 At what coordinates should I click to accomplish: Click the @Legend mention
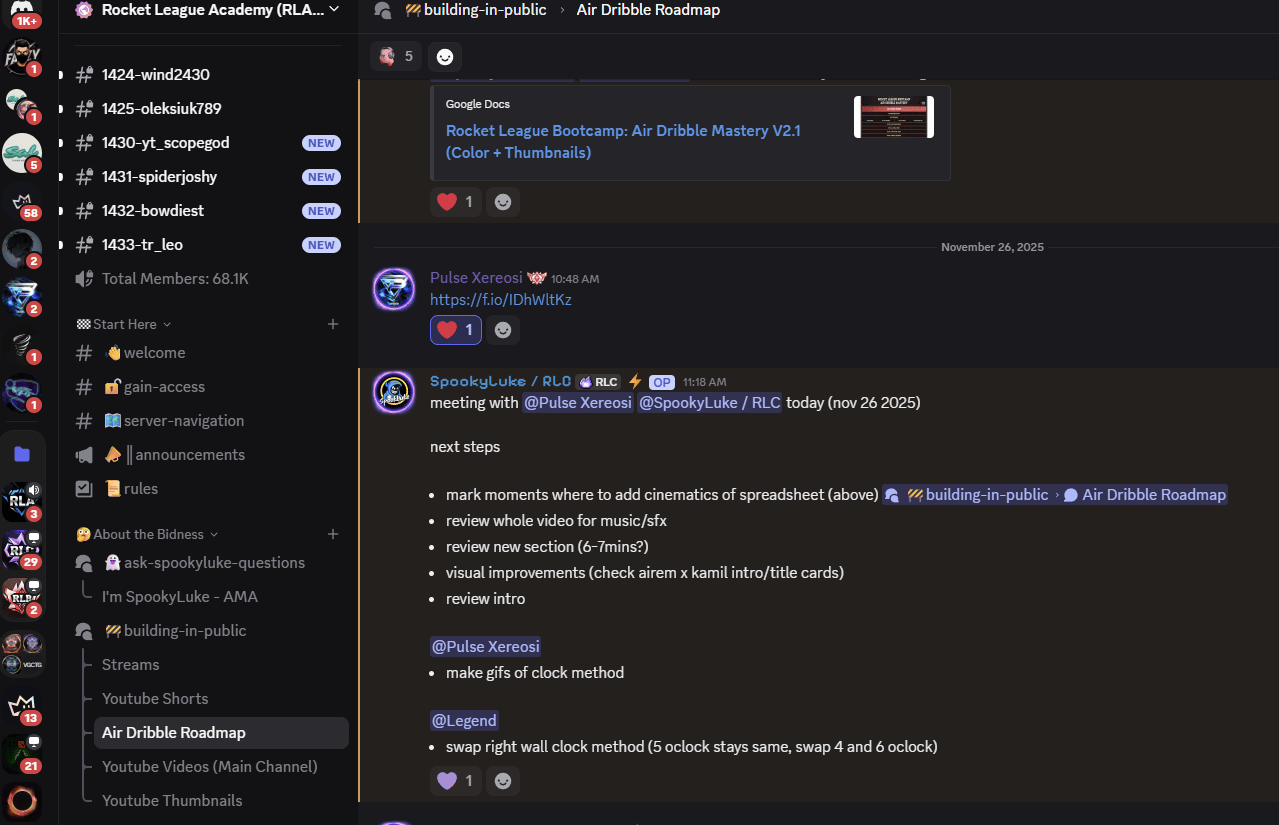tap(464, 720)
